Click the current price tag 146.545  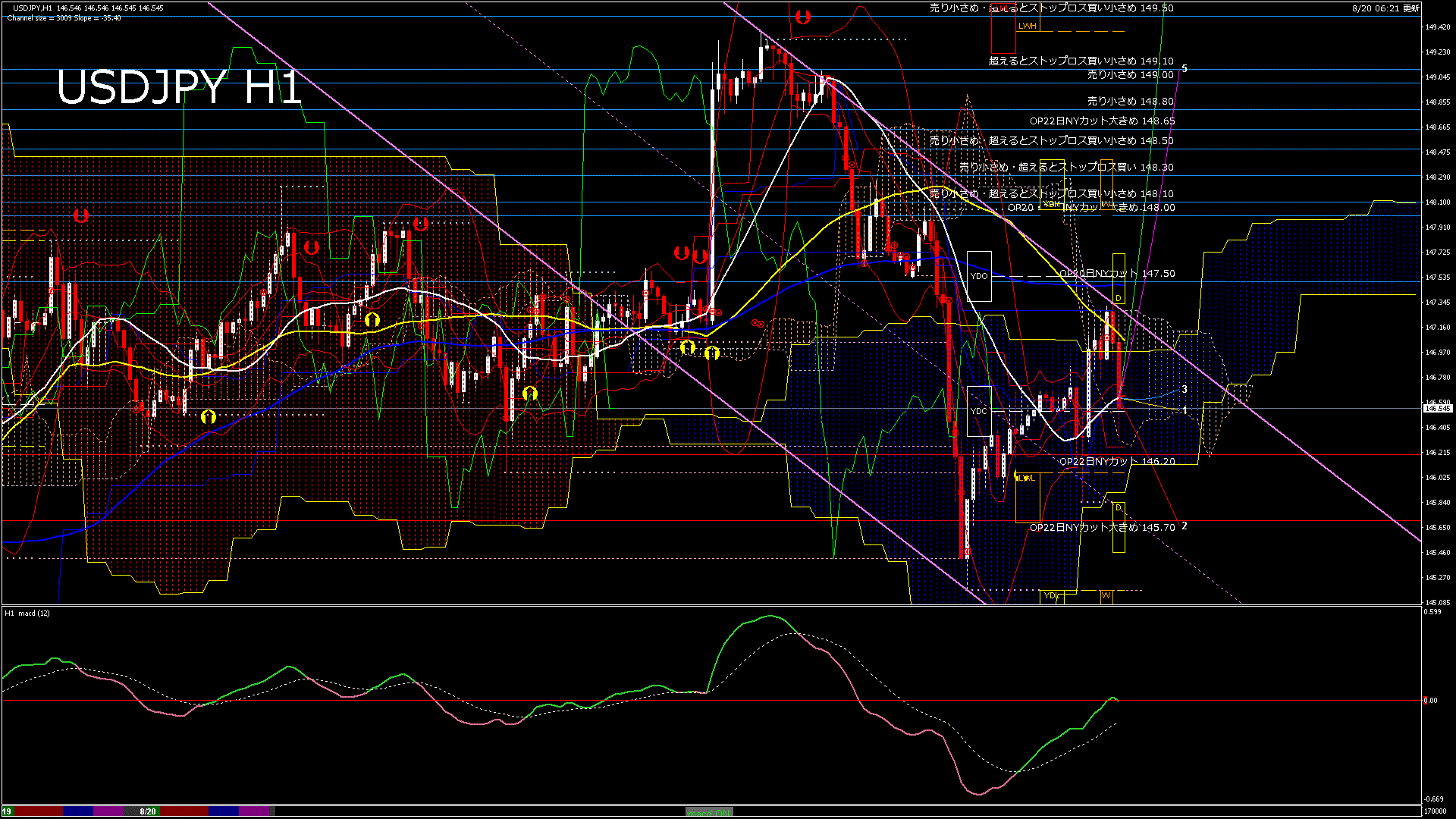point(1437,409)
